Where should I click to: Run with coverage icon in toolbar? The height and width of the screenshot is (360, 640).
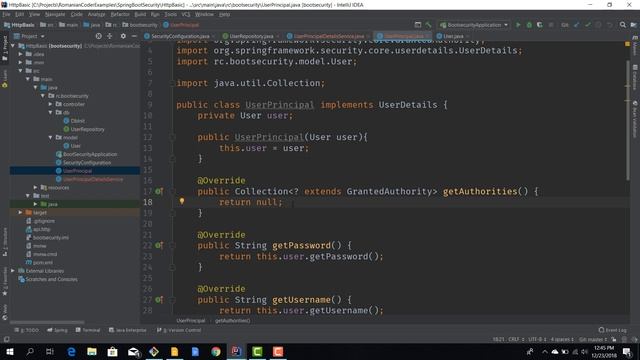tap(540, 25)
